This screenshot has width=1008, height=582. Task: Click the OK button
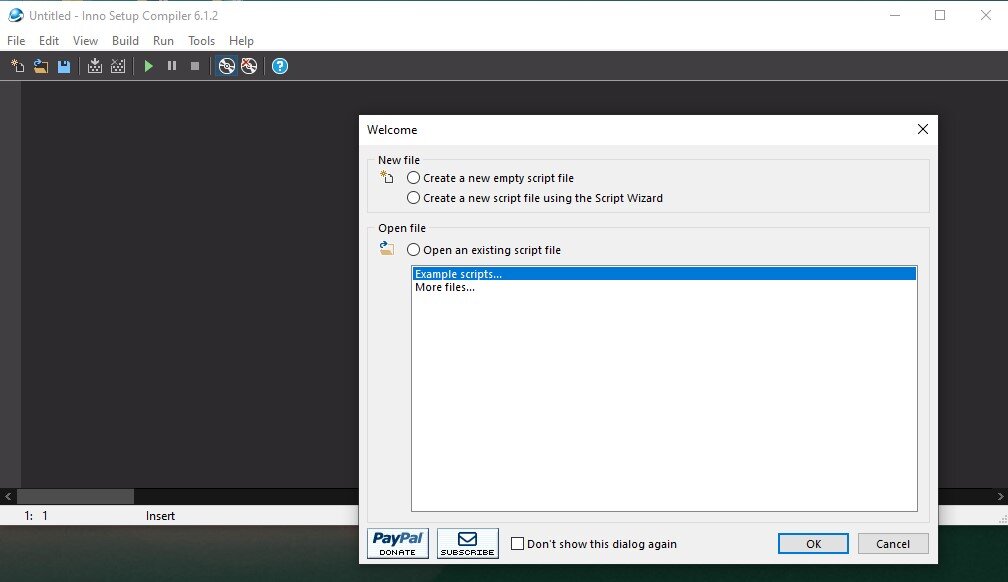click(813, 543)
